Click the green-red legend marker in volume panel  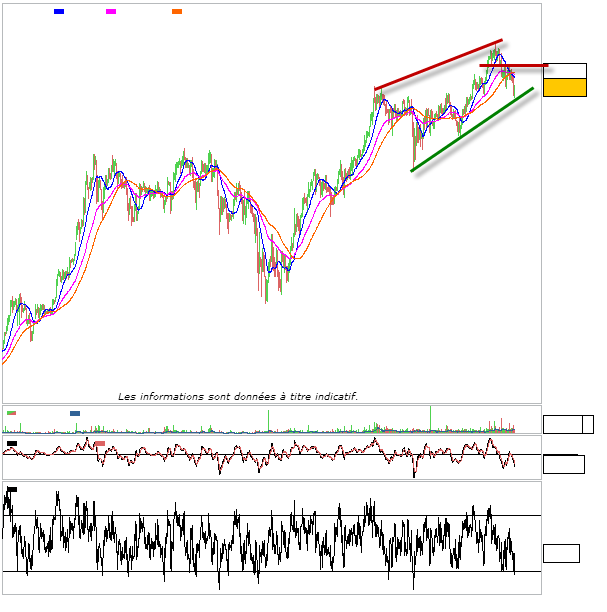(11, 412)
